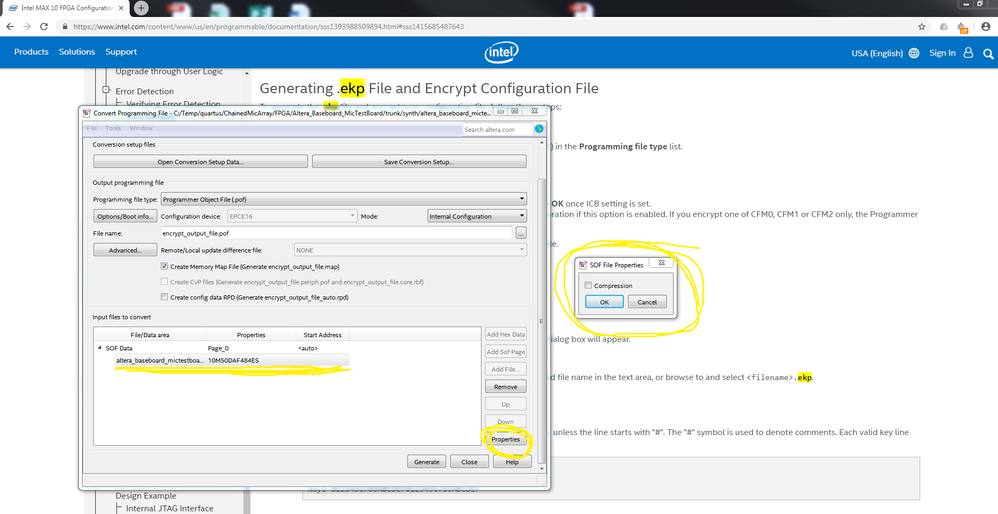Click the Generate button
Image resolution: width=998 pixels, height=514 pixels.
point(426,462)
